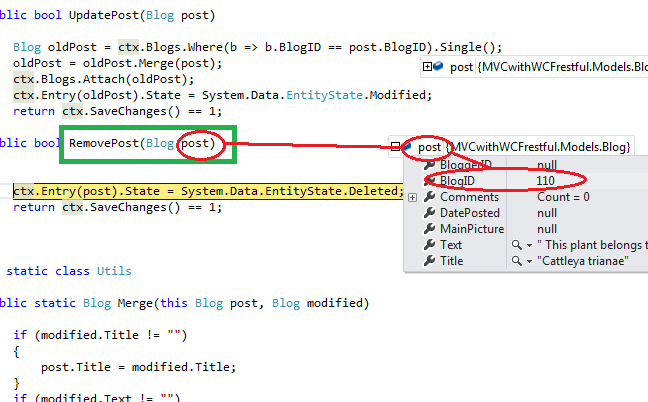The image size is (648, 402).
Task: Click the ctx.Blogs.Attach(oldPost) line
Action: coord(103,79)
